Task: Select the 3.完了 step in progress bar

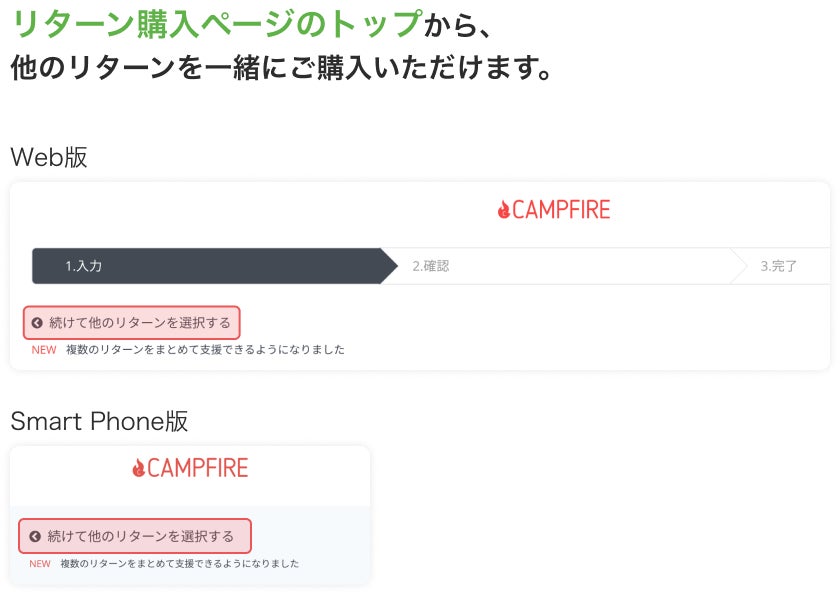Action: tap(779, 266)
